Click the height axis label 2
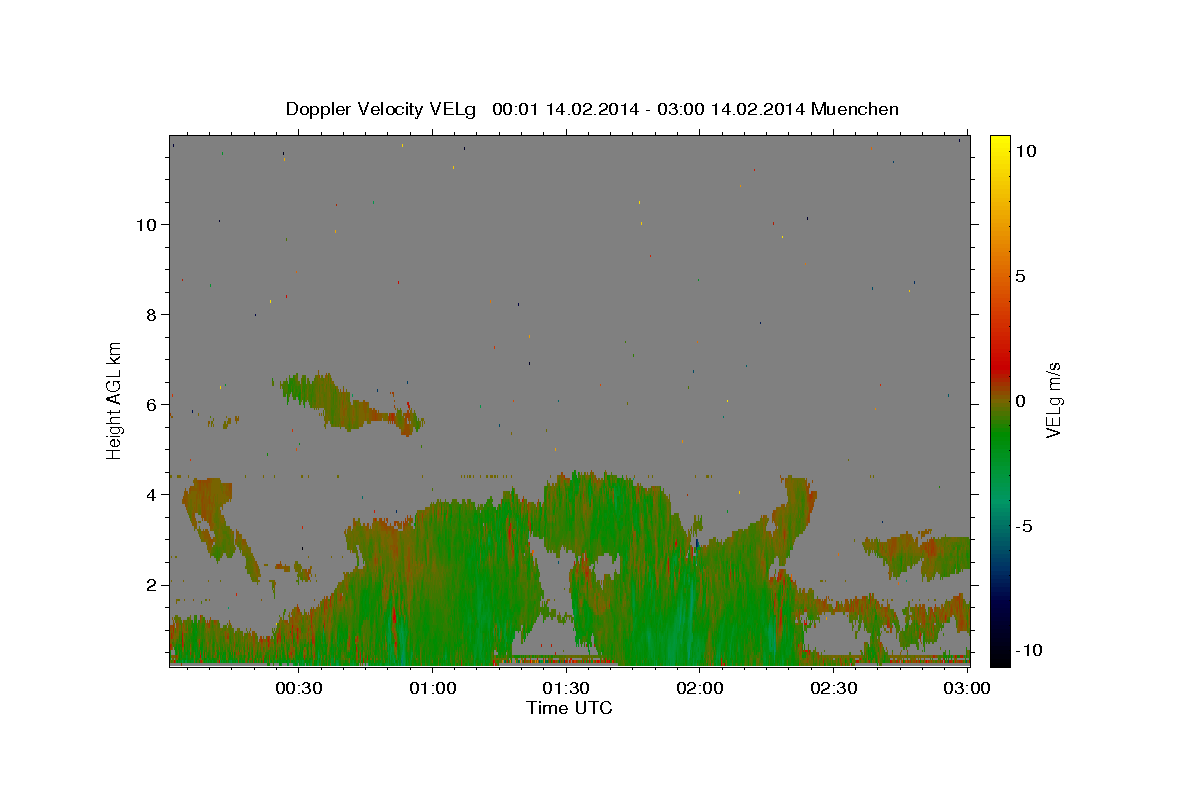The height and width of the screenshot is (800, 1200). click(x=151, y=585)
